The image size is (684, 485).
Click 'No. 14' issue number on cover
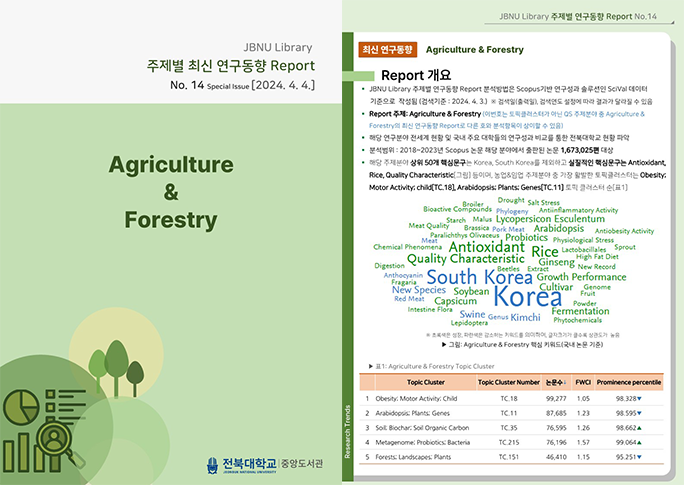coord(187,85)
